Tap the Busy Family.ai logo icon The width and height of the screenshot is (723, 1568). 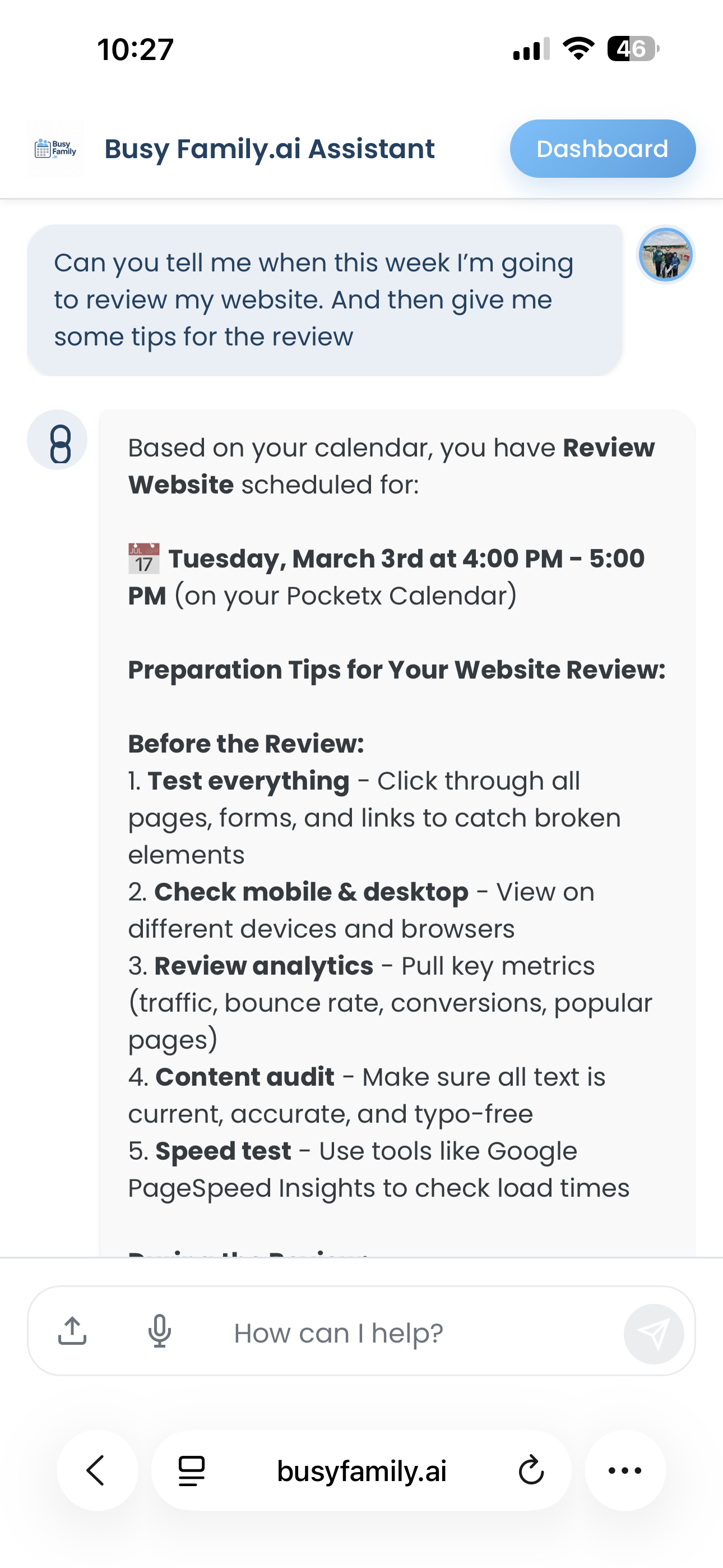click(55, 148)
